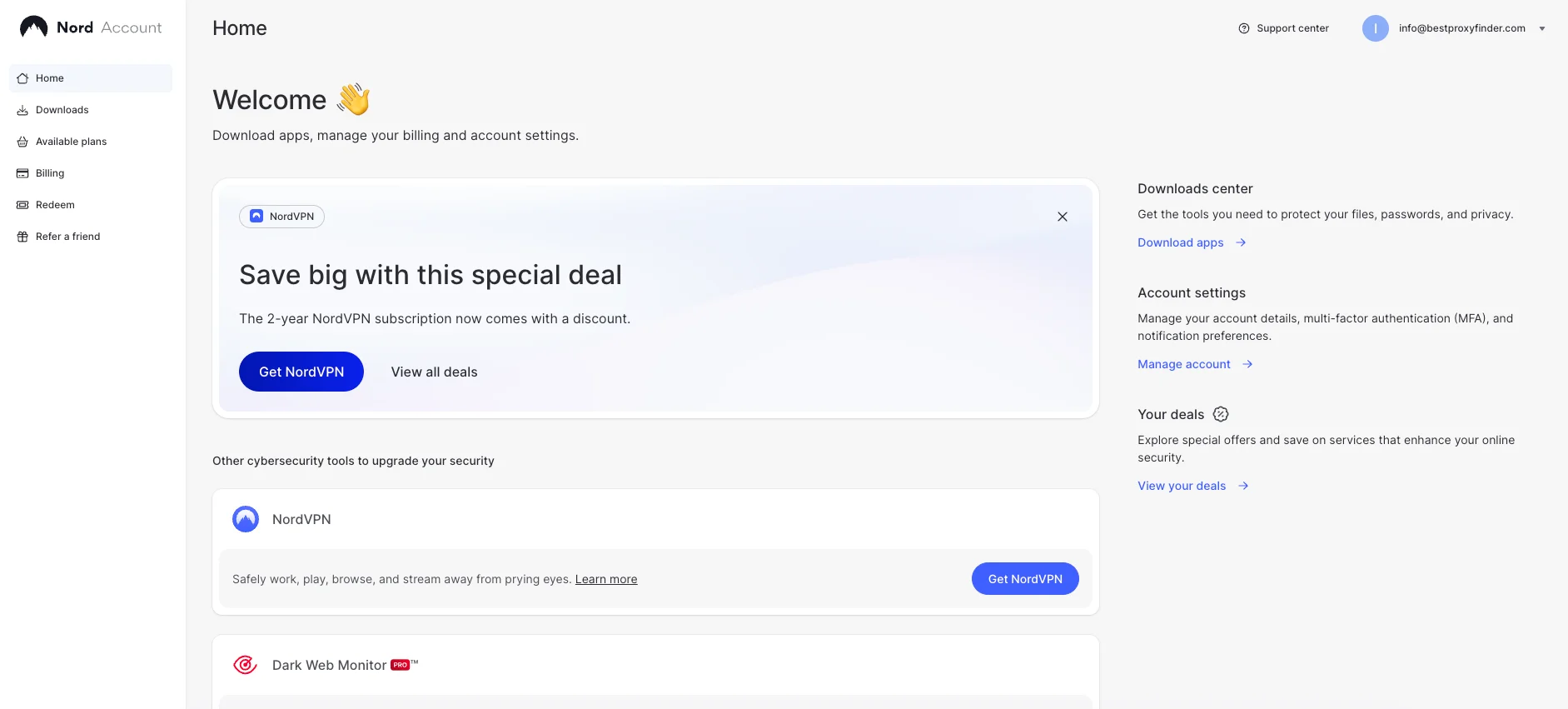Viewport: 1568px width, 709px height.
Task: Open Available plans in the sidebar
Action: [x=72, y=142]
